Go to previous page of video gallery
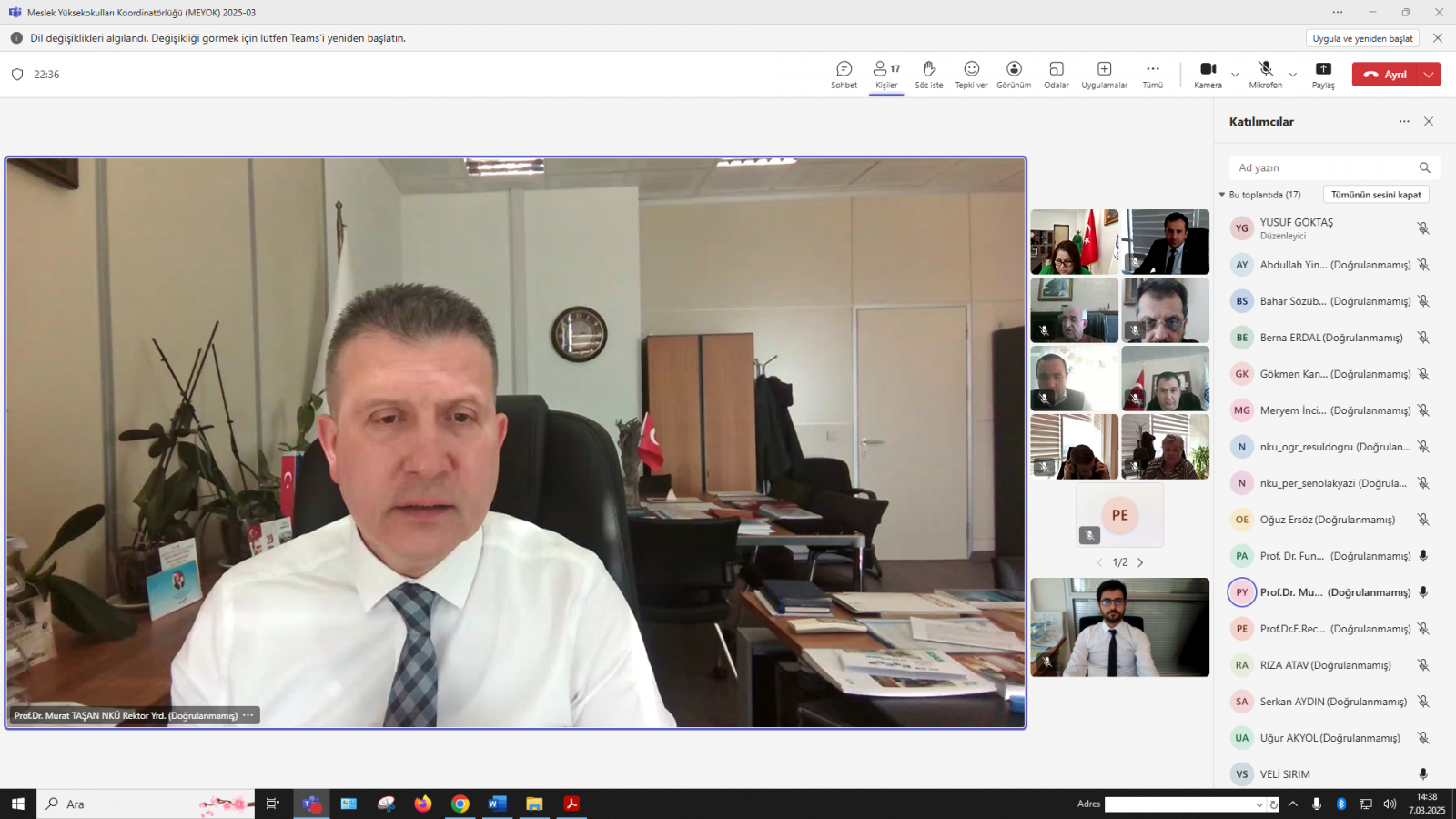The width and height of the screenshot is (1456, 819). (1099, 562)
